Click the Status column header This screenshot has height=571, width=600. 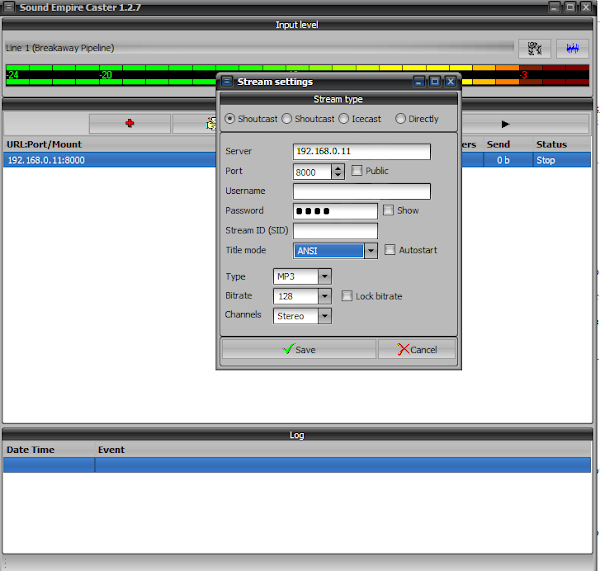(x=551, y=144)
